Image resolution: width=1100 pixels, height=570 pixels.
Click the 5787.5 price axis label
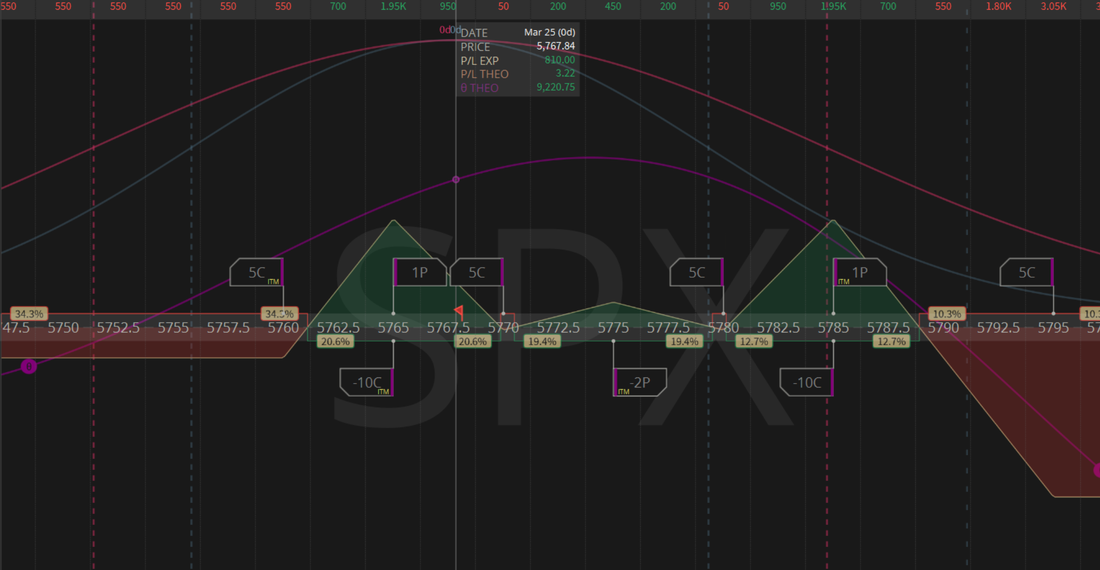click(x=888, y=327)
